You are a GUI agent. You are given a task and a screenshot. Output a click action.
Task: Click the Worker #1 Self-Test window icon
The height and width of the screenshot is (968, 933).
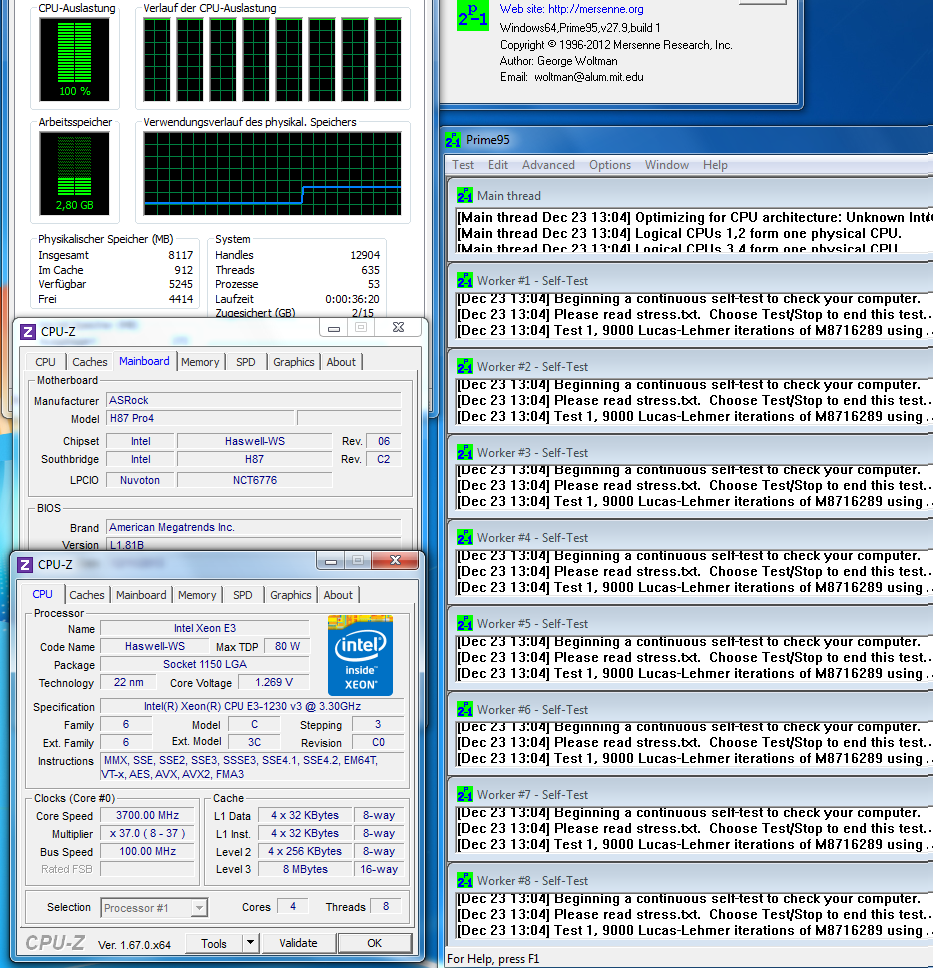click(464, 281)
